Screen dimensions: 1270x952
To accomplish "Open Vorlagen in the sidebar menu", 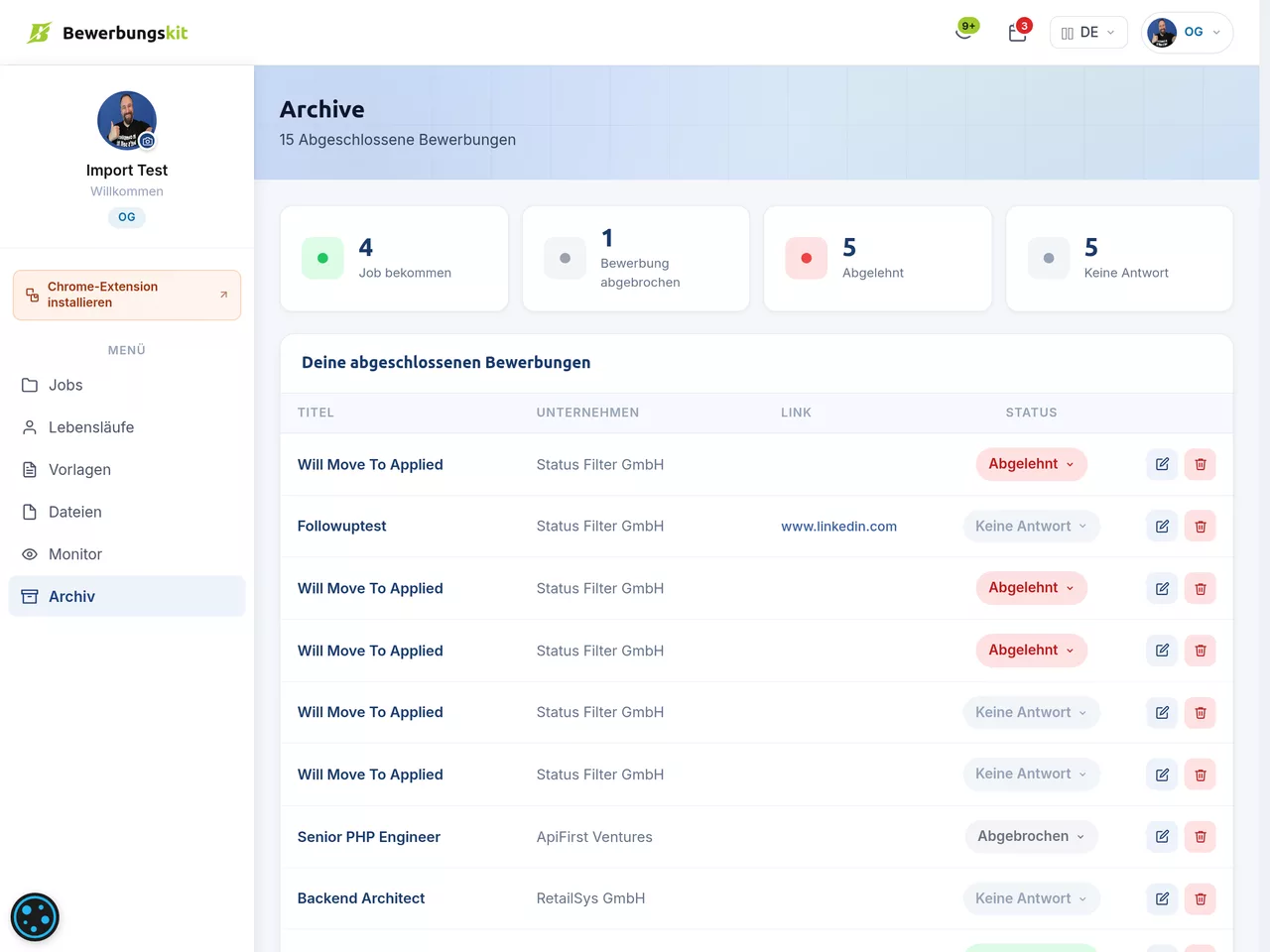I will click(x=127, y=470).
